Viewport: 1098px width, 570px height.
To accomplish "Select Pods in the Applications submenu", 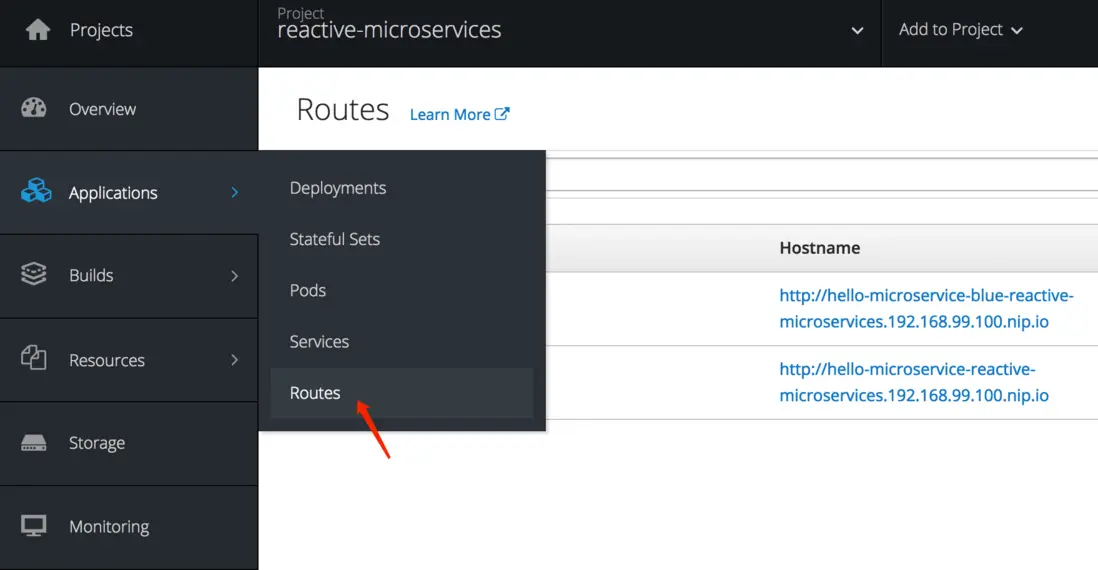I will 308,290.
